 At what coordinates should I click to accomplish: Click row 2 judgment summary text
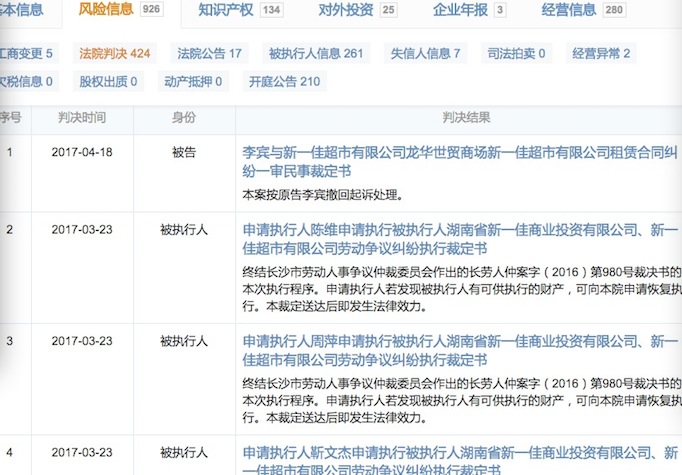click(x=462, y=289)
